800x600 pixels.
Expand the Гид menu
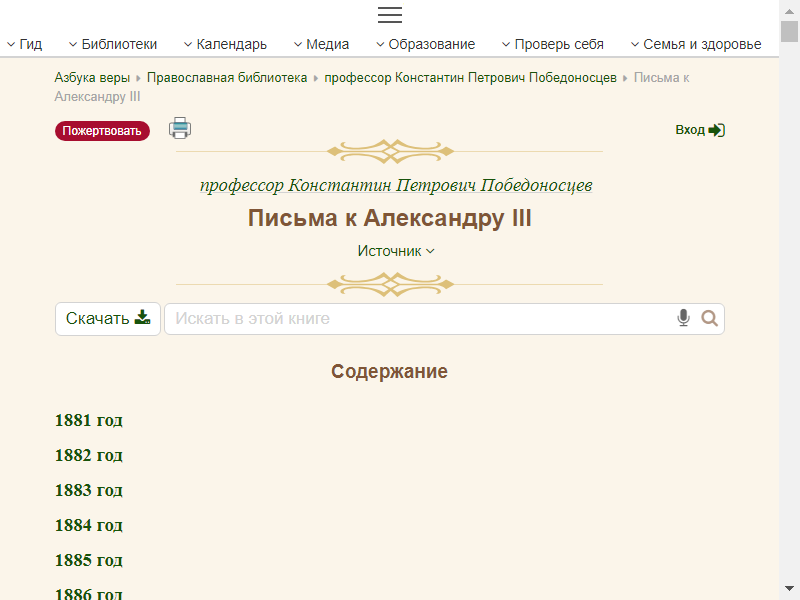point(24,44)
